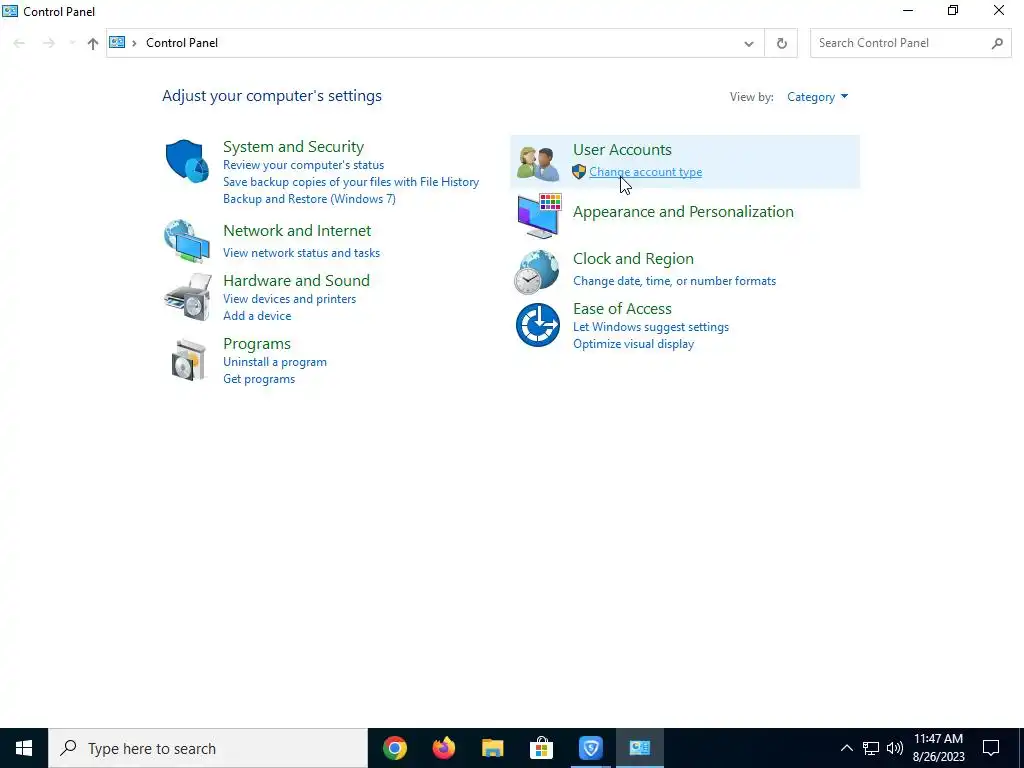
Task: Open Network and Internet category
Action: pyautogui.click(x=297, y=231)
